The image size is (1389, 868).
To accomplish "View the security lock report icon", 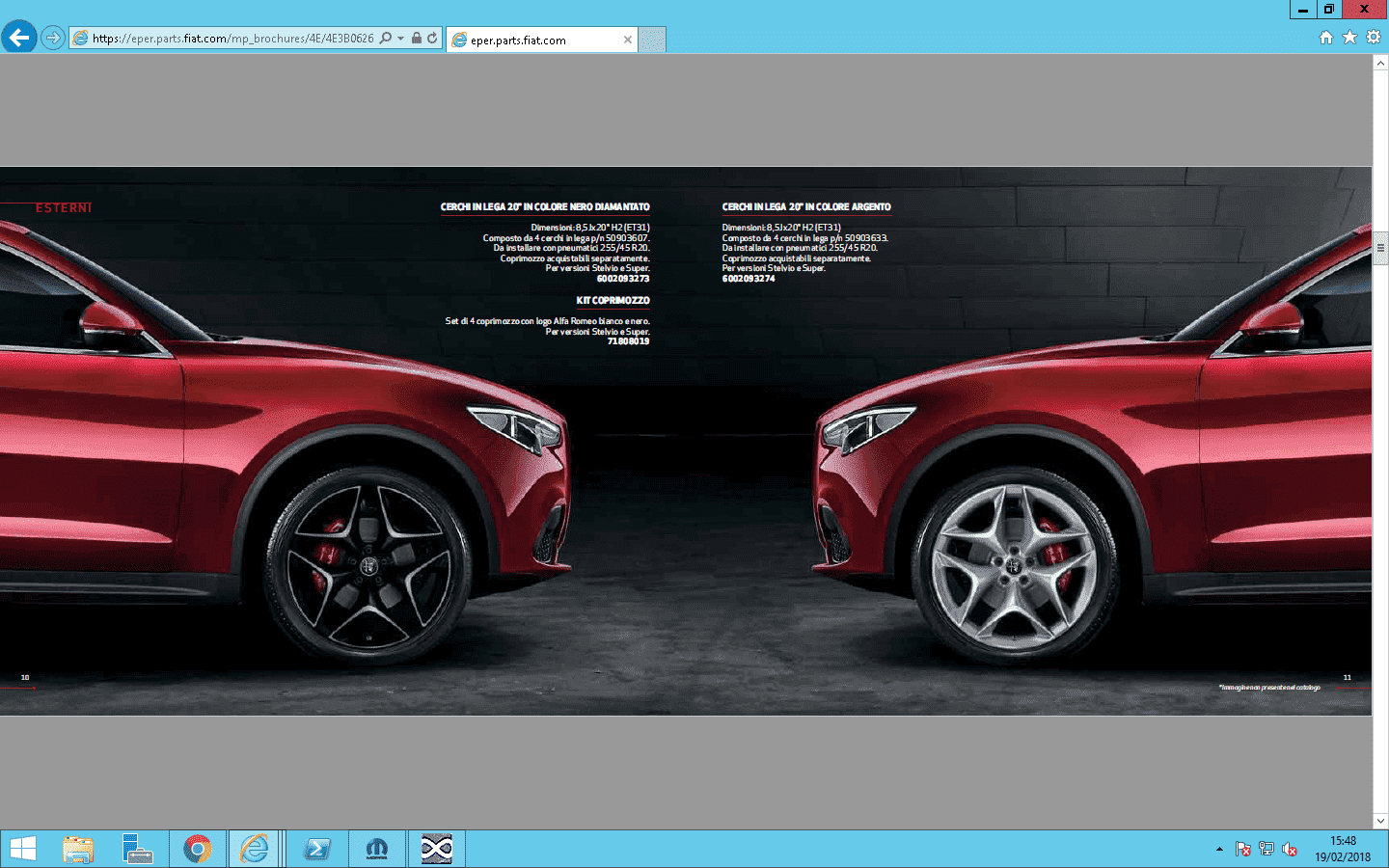I will (x=417, y=39).
